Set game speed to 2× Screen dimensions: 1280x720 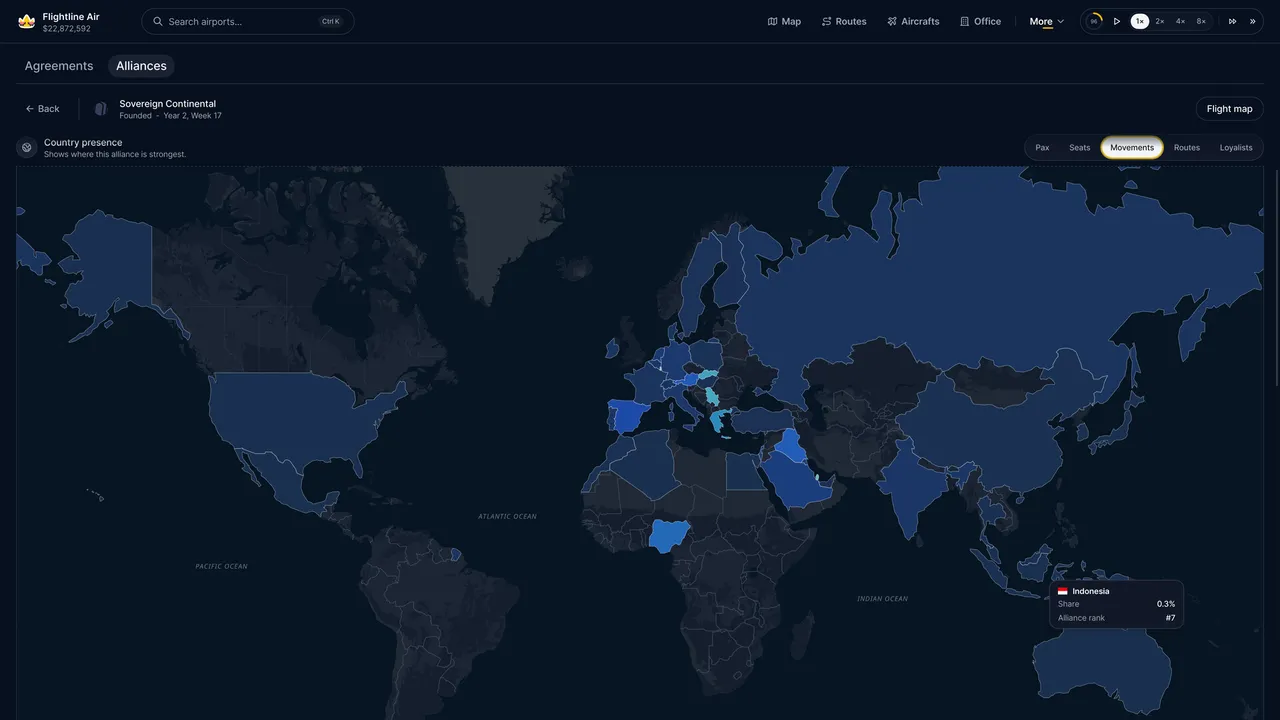(x=1160, y=21)
